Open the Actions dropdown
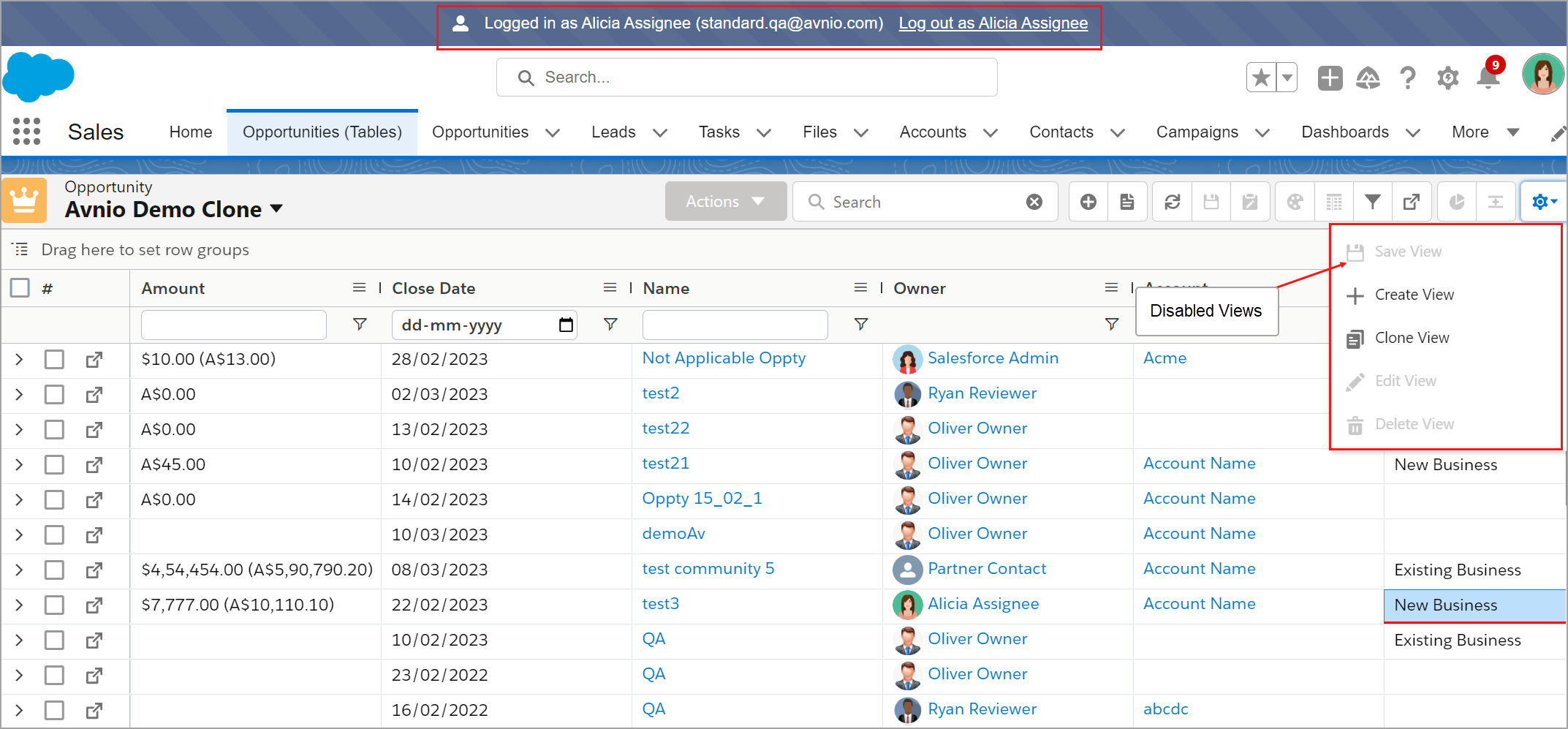This screenshot has width=1568, height=729. pyautogui.click(x=724, y=202)
